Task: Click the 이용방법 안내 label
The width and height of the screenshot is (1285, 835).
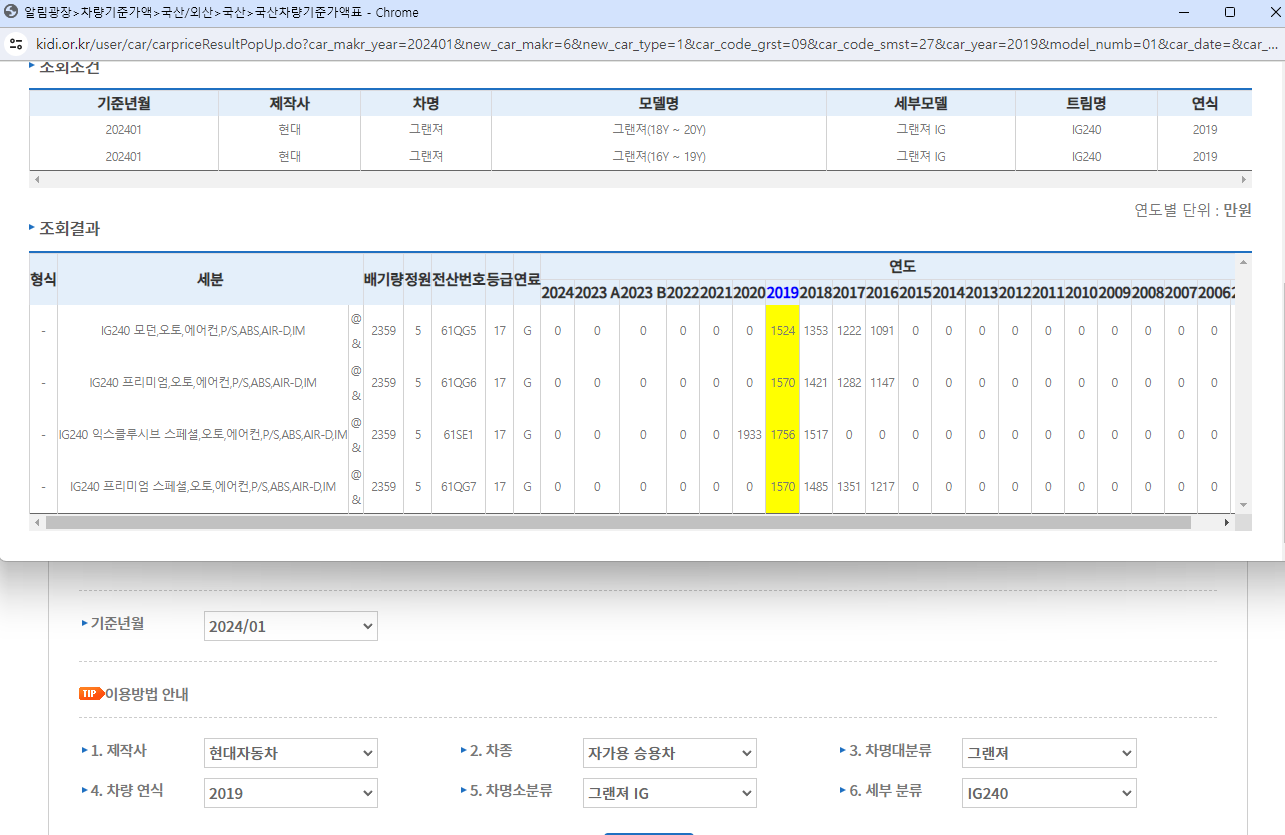Action: pos(147,694)
